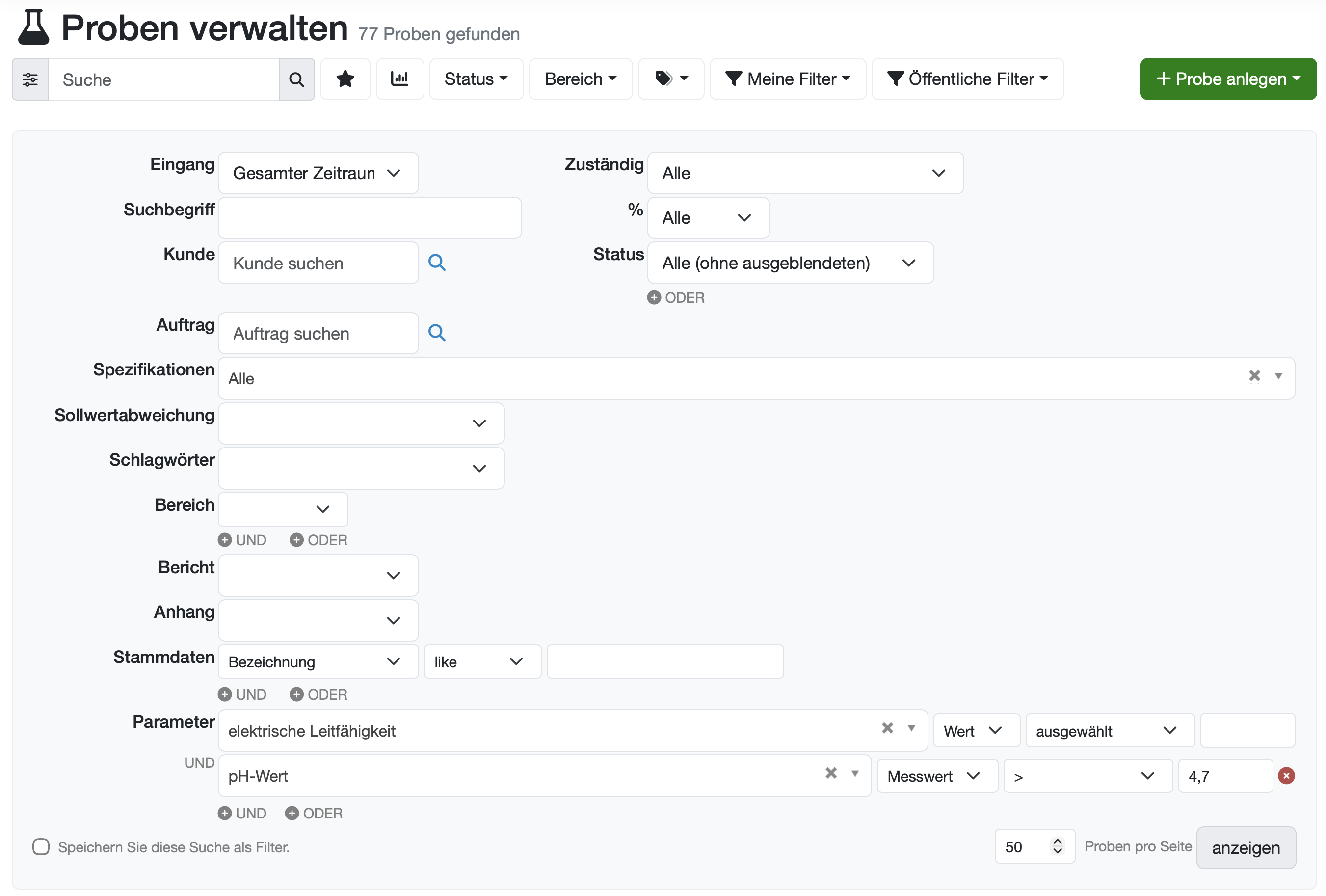Expand the Zuständig dropdown
This screenshot has height=896, width=1326.
(804, 173)
